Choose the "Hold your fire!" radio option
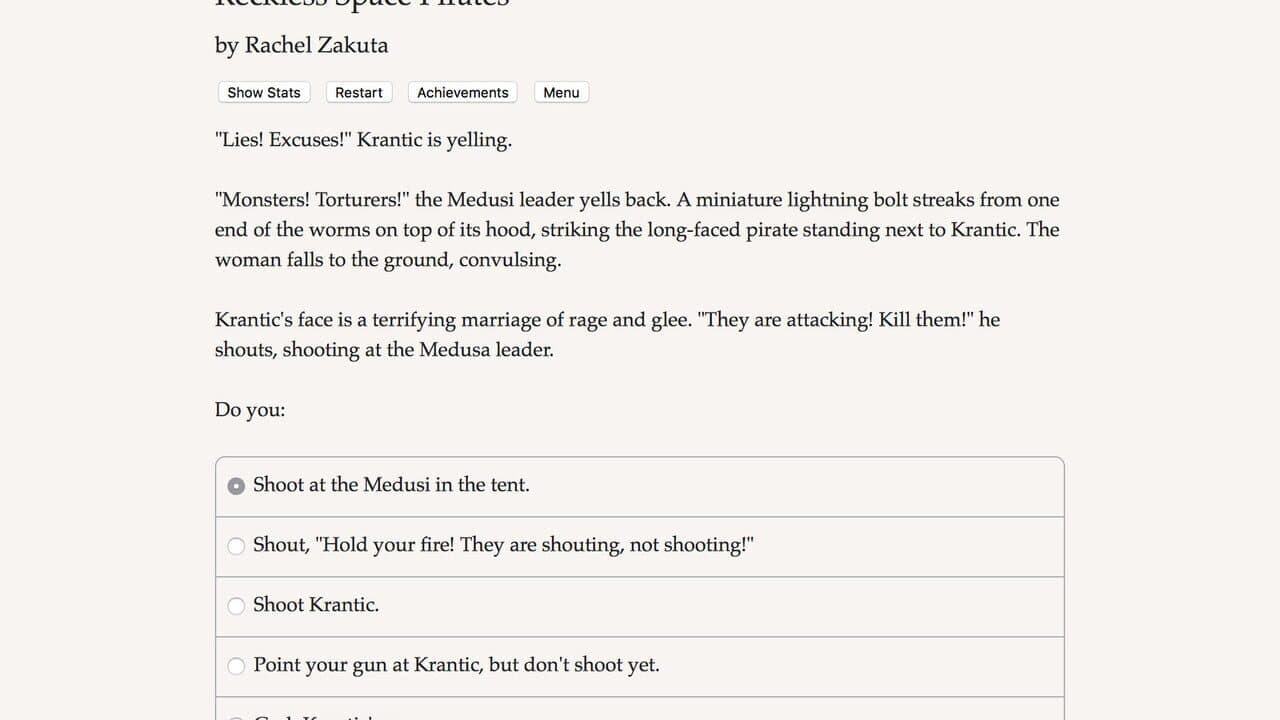 coord(236,546)
